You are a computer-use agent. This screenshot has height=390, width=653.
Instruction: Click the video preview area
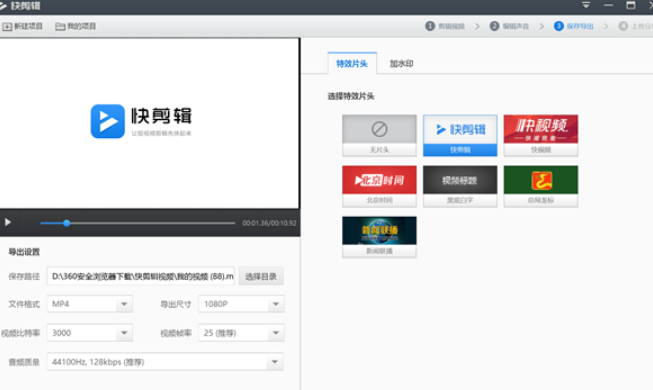click(x=149, y=123)
